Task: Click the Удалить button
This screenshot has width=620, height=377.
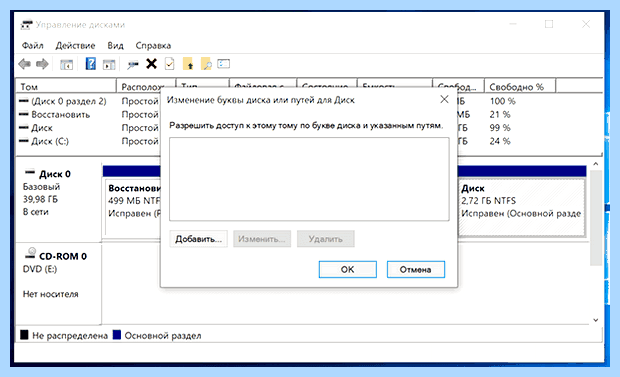Action: click(325, 239)
